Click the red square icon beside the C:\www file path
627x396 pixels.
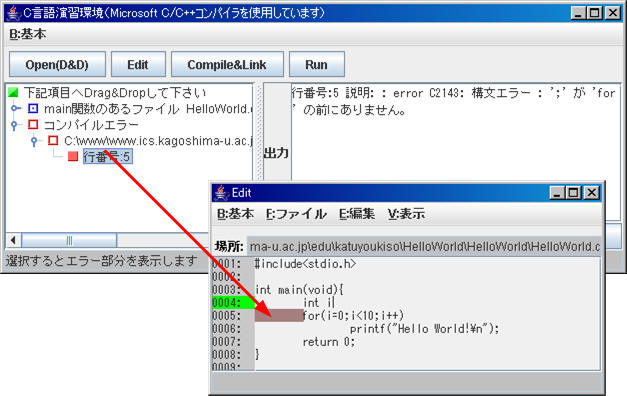tap(53, 140)
